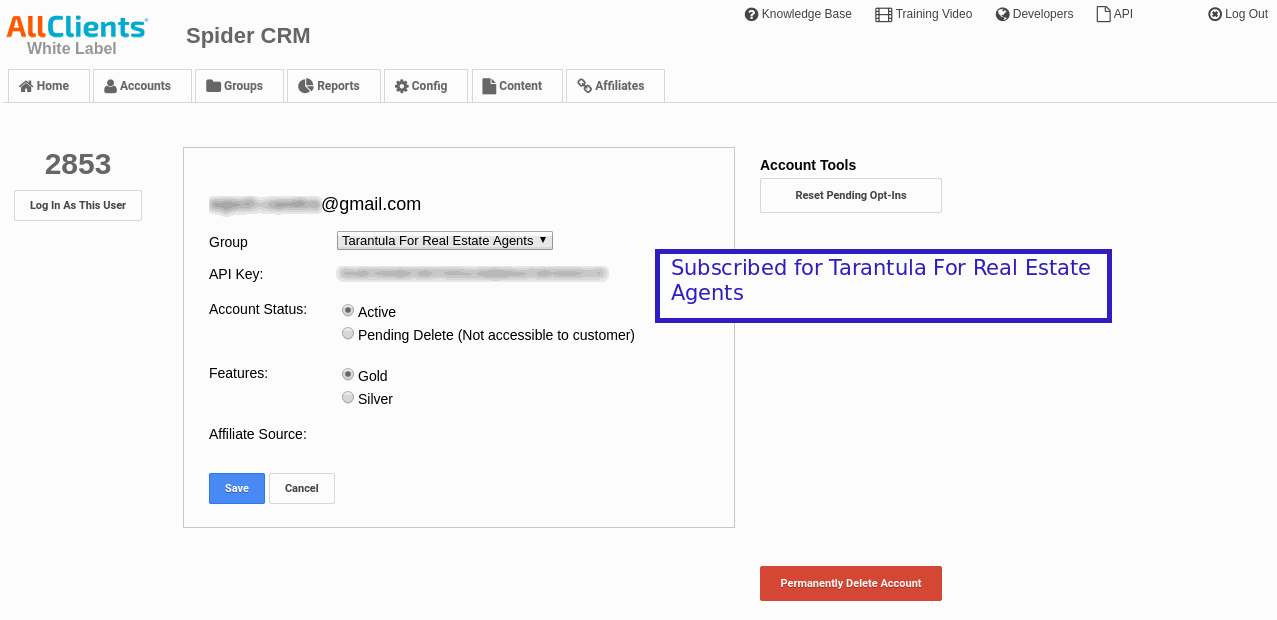Open the Group dropdown Tarantula For Real Estate Agents
The image size is (1277, 620).
(x=445, y=240)
